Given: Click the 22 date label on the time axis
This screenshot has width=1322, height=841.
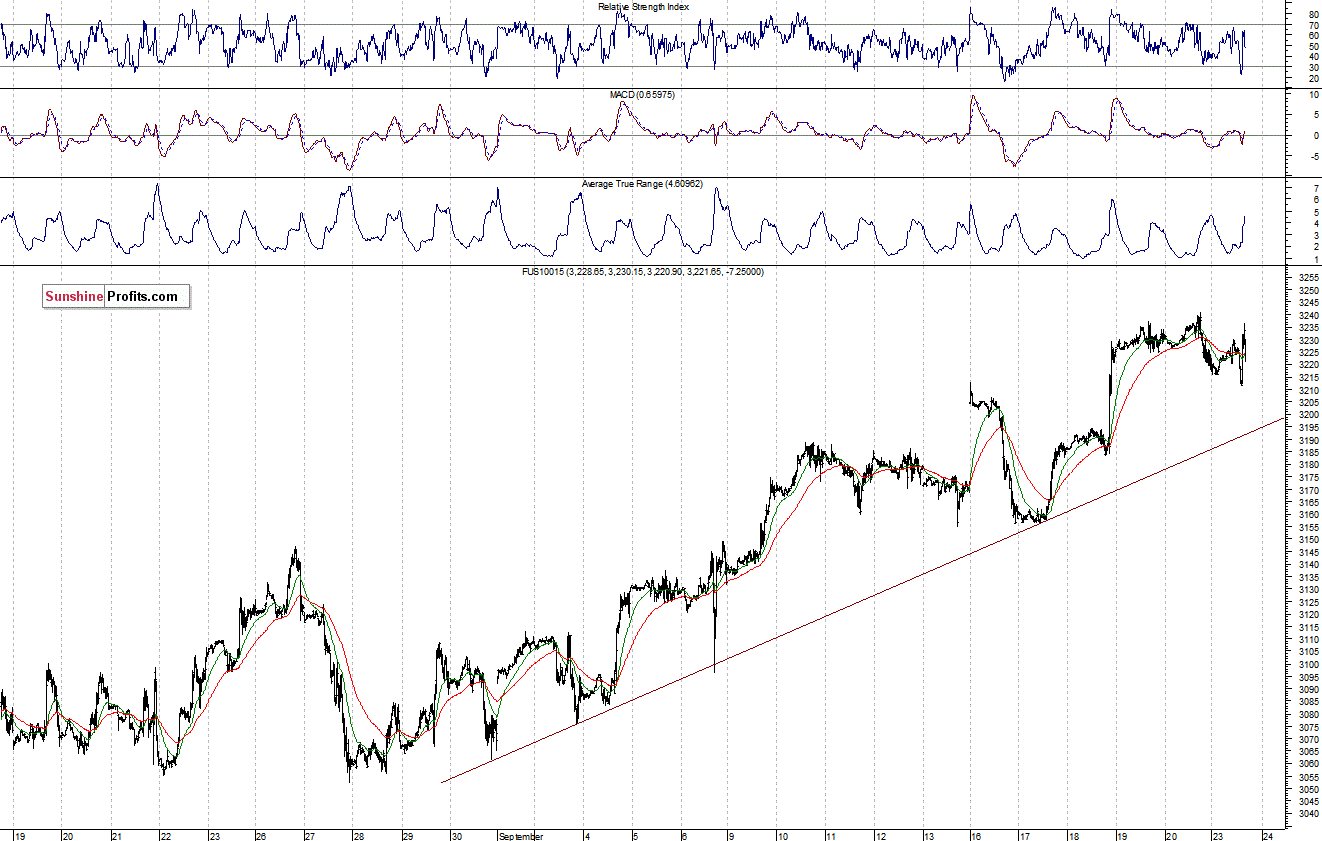Looking at the screenshot, I should pyautogui.click(x=165, y=835).
